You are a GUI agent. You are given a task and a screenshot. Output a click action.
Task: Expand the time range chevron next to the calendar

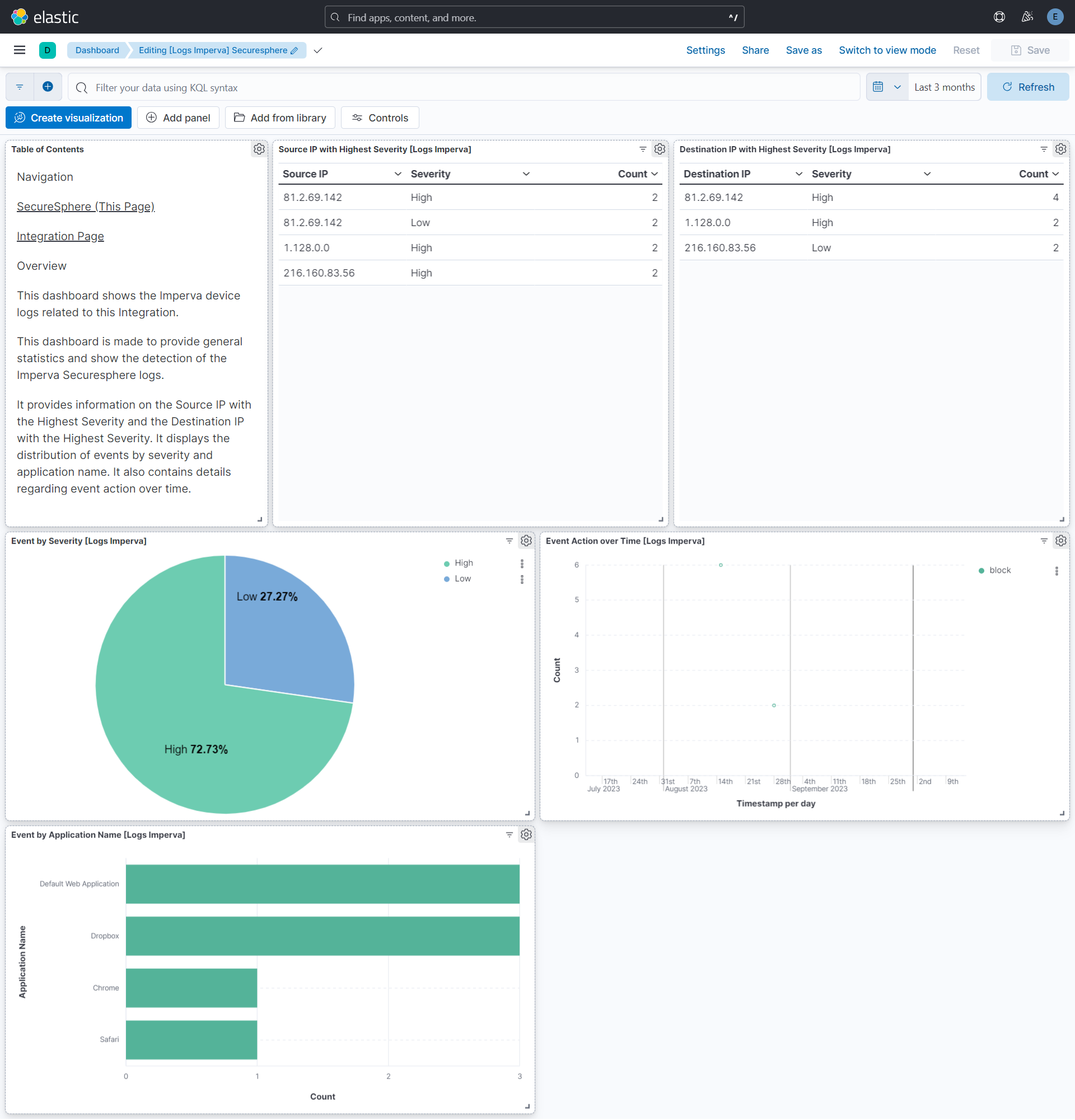897,87
